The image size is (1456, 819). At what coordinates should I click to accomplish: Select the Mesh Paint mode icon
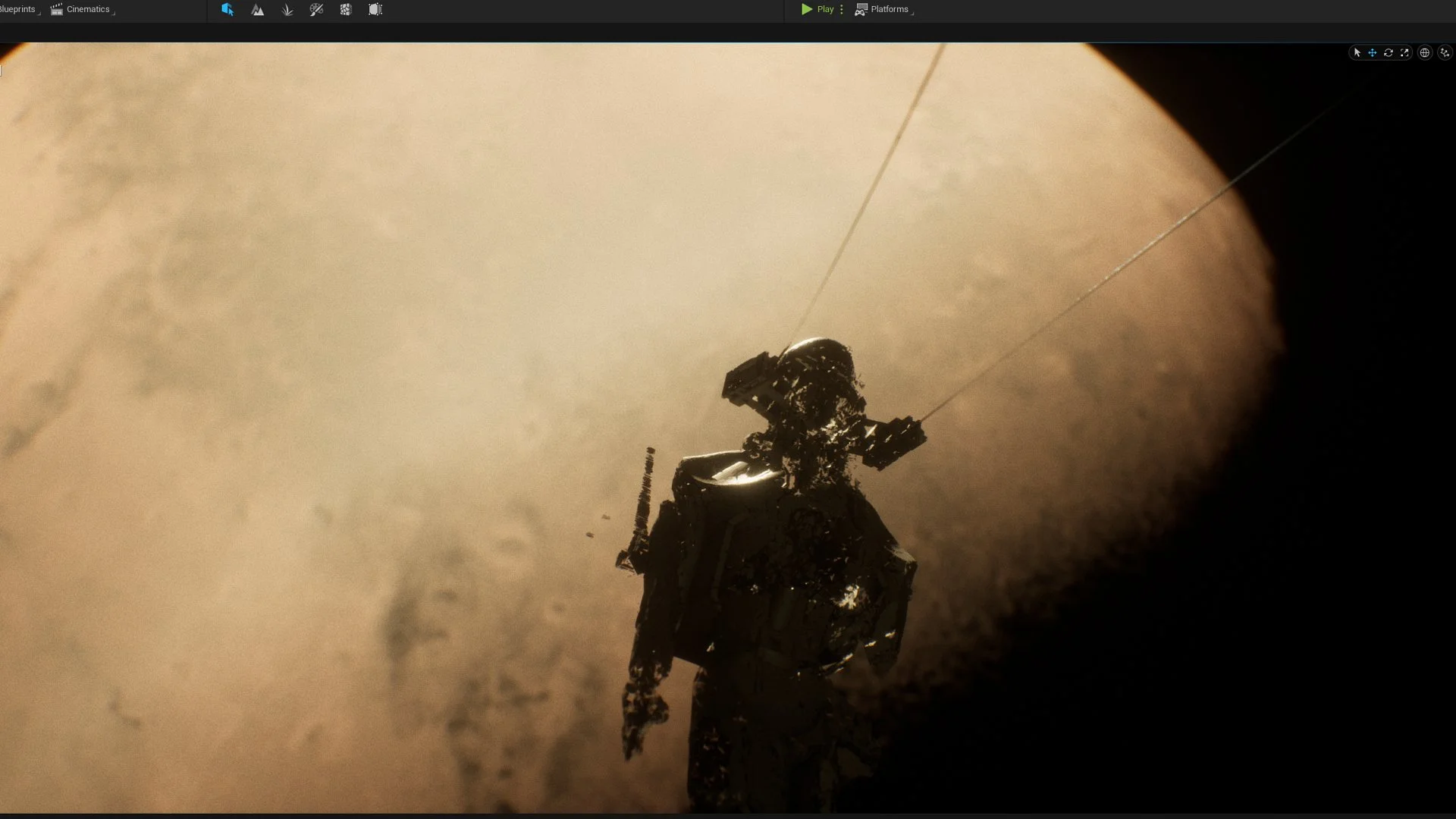[316, 10]
